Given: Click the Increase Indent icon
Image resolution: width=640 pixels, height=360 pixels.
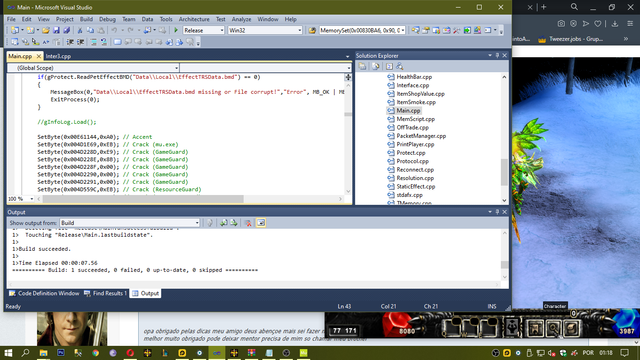Looking at the screenshot, I should click(x=80, y=42).
